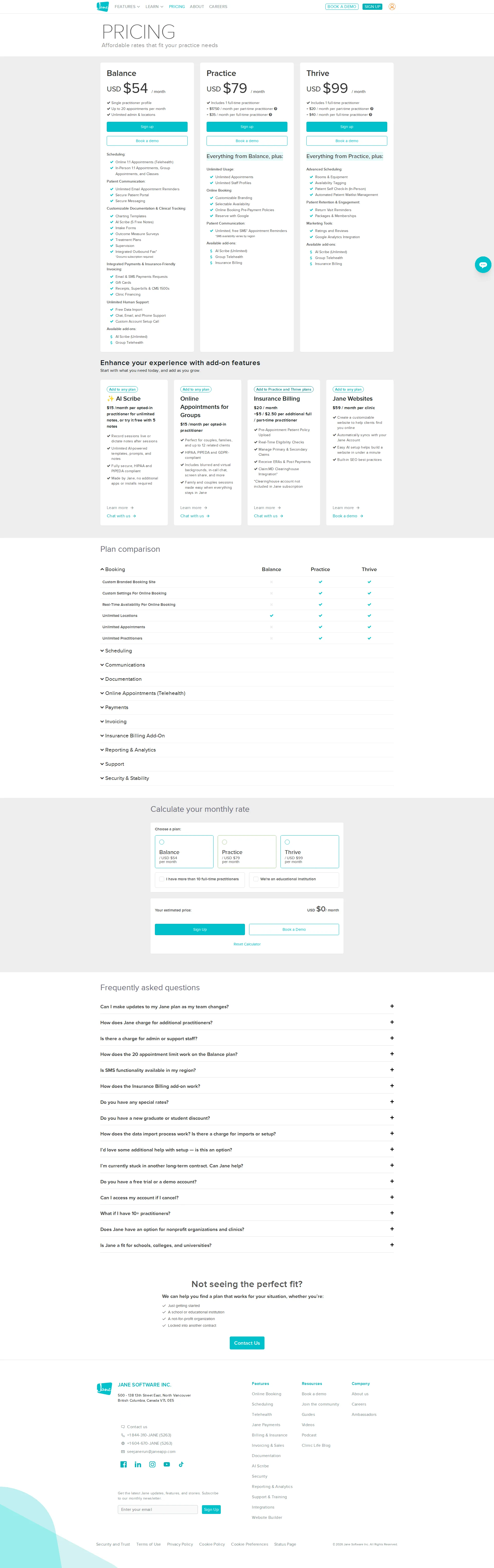Click Reset Calculator link

[x=247, y=944]
